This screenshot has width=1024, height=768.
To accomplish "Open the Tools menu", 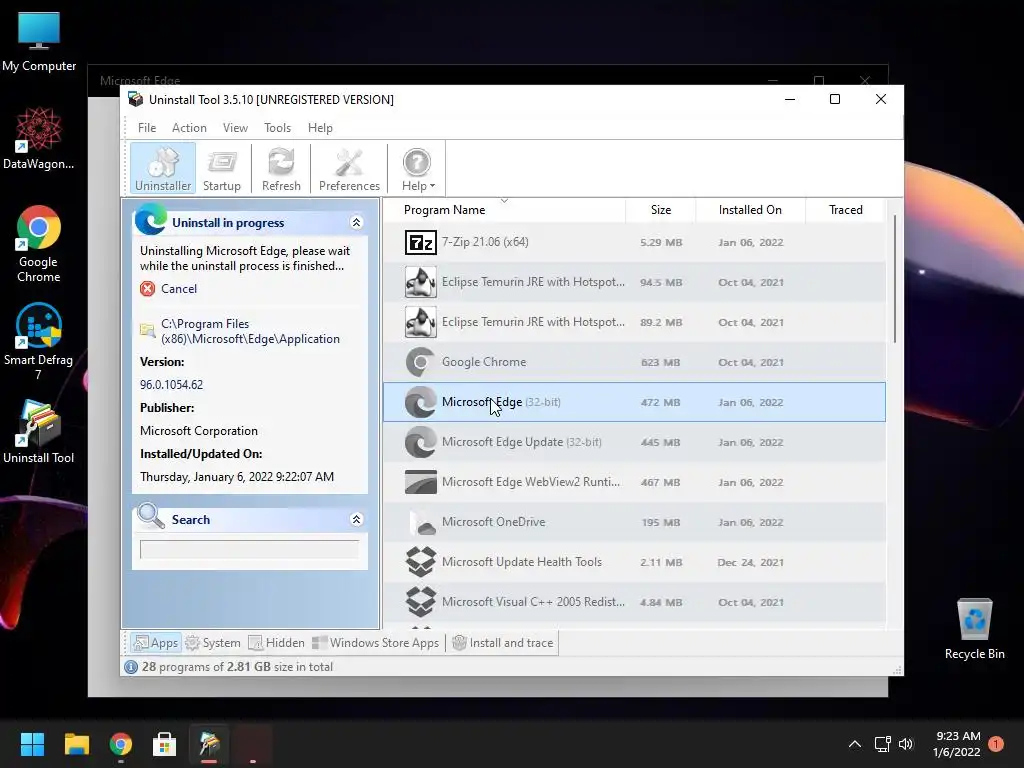I will 277,128.
